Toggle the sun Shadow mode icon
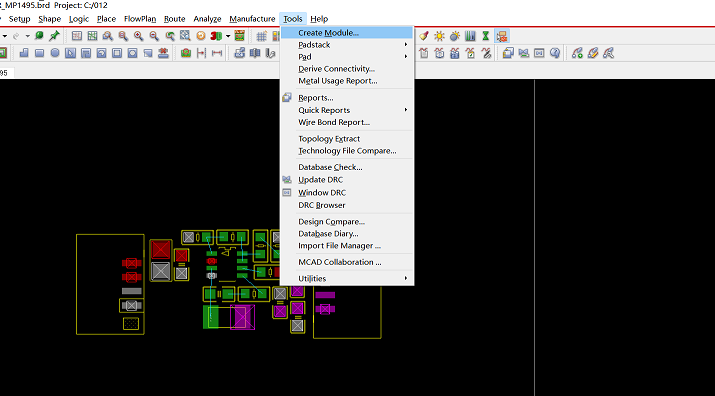The height and width of the screenshot is (396, 715). 440,36
